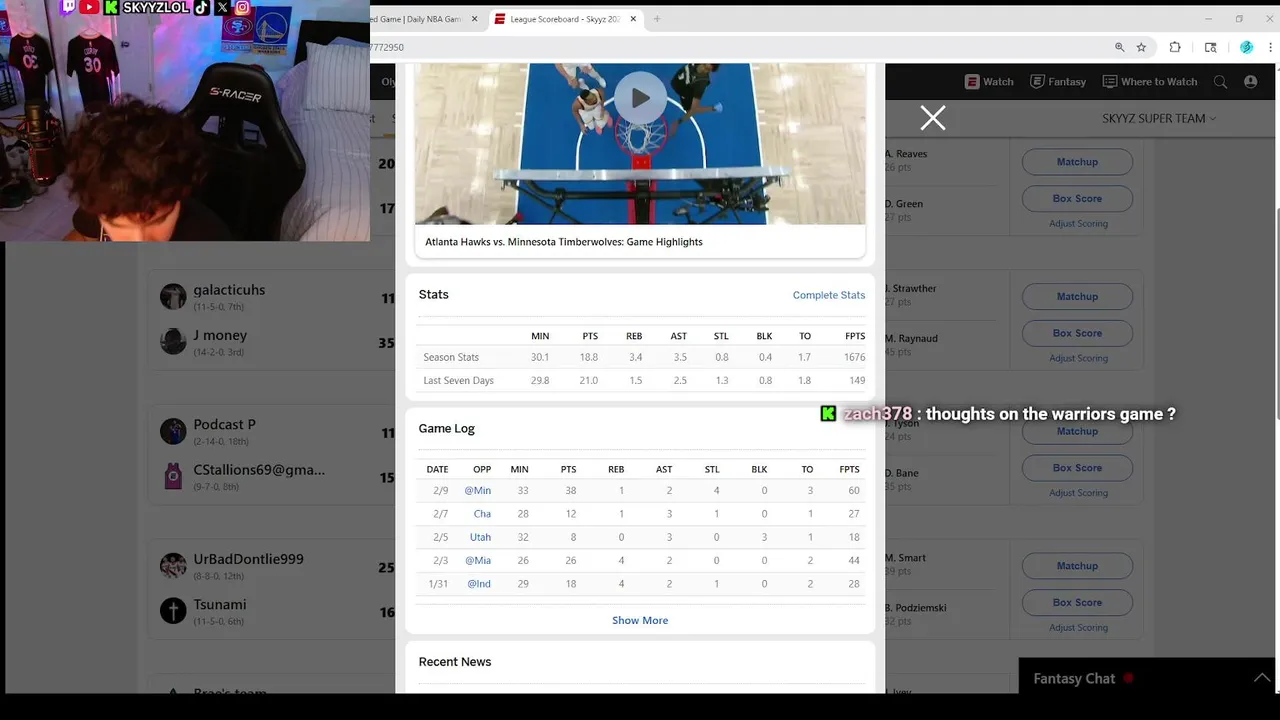The height and width of the screenshot is (720, 1280).
Task: Open the Chrome three-dot menu
Action: [1268, 47]
